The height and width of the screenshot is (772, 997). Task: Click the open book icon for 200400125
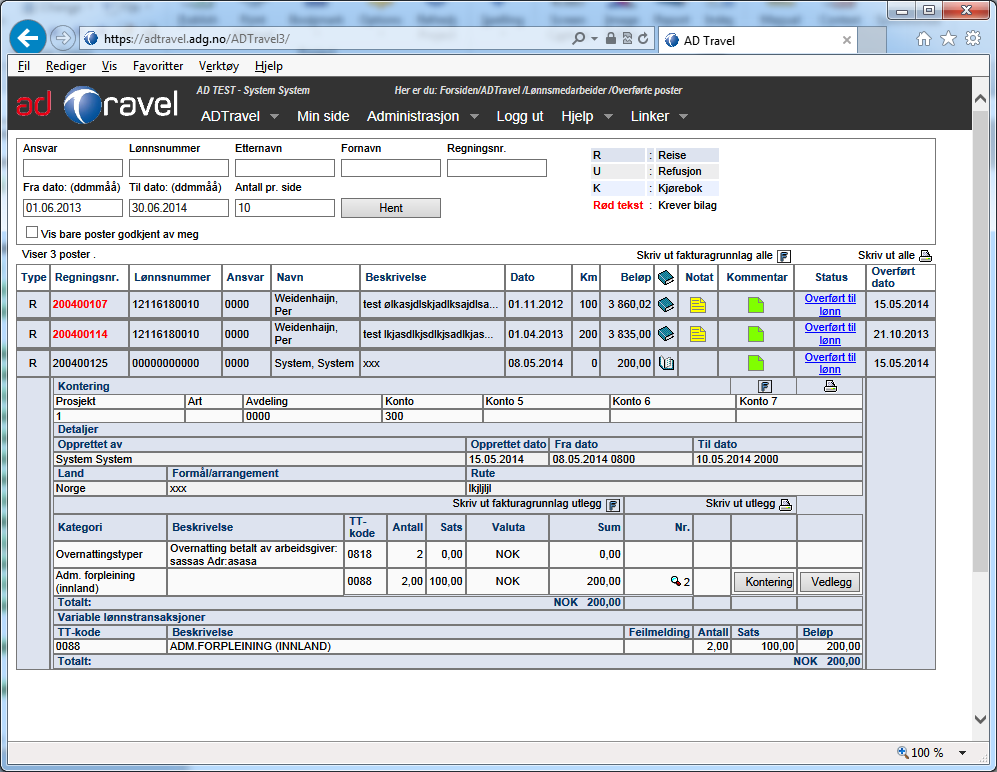click(x=665, y=363)
